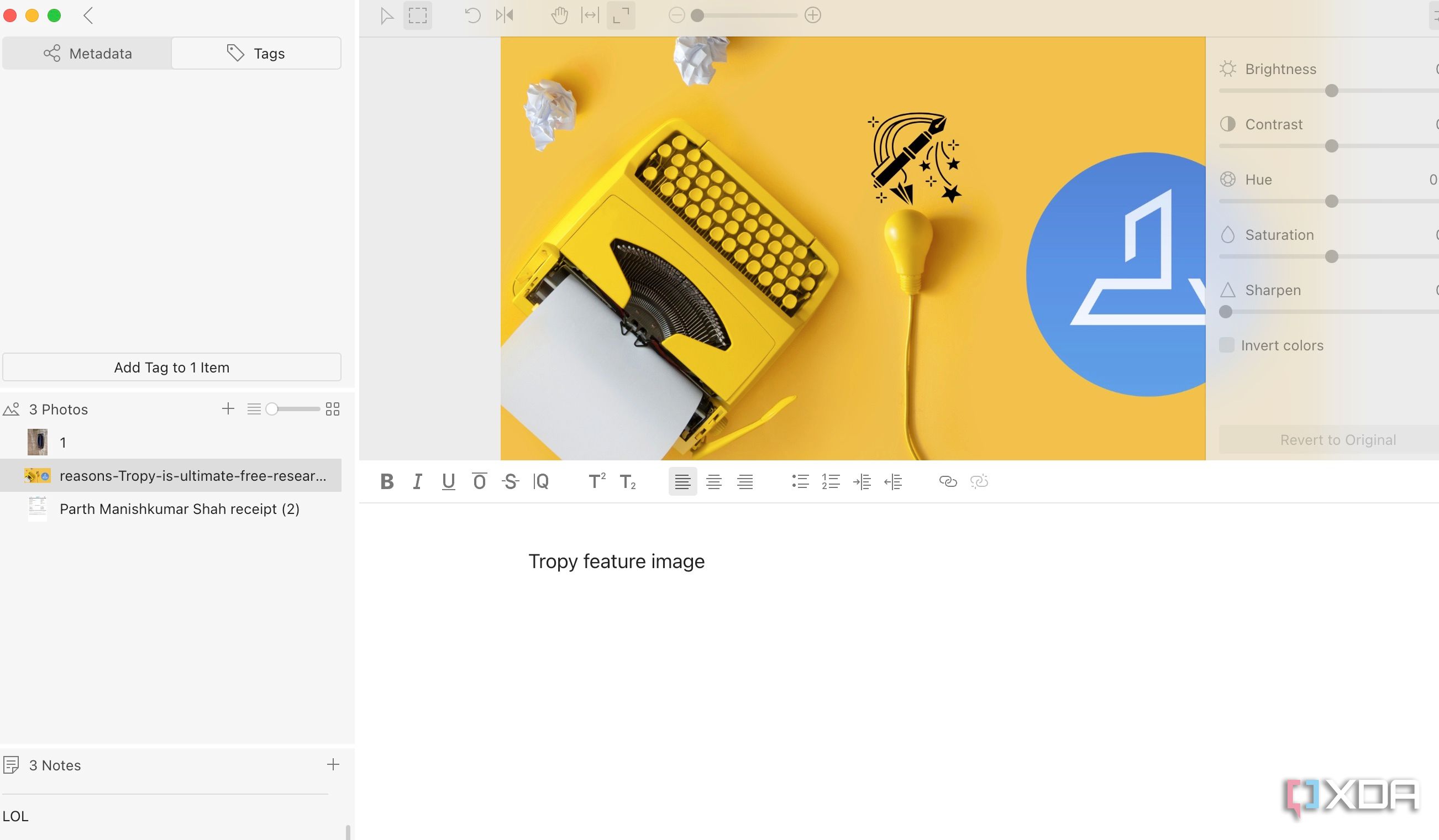Switch photos panel to grid view
This screenshot has height=840, width=1439.
[x=332, y=409]
